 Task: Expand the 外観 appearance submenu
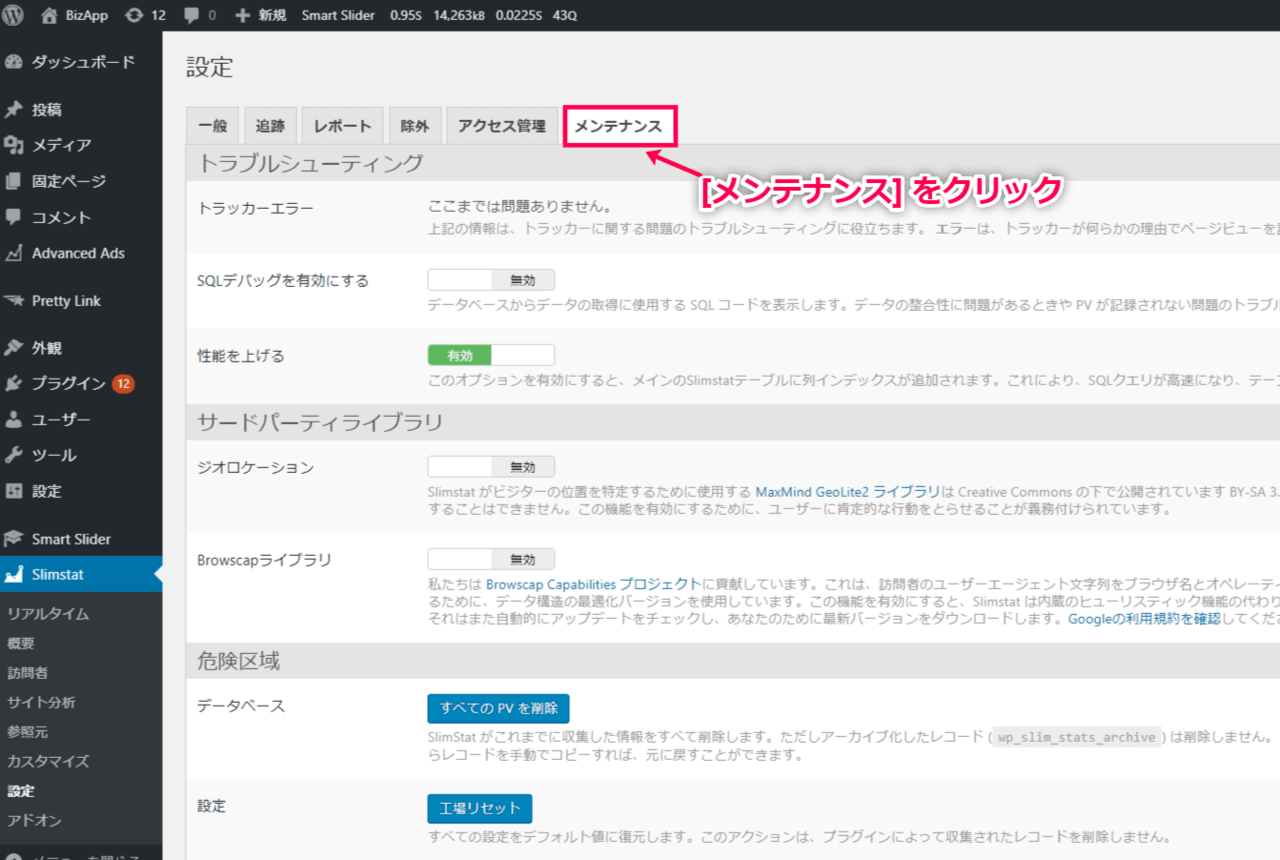coord(46,348)
